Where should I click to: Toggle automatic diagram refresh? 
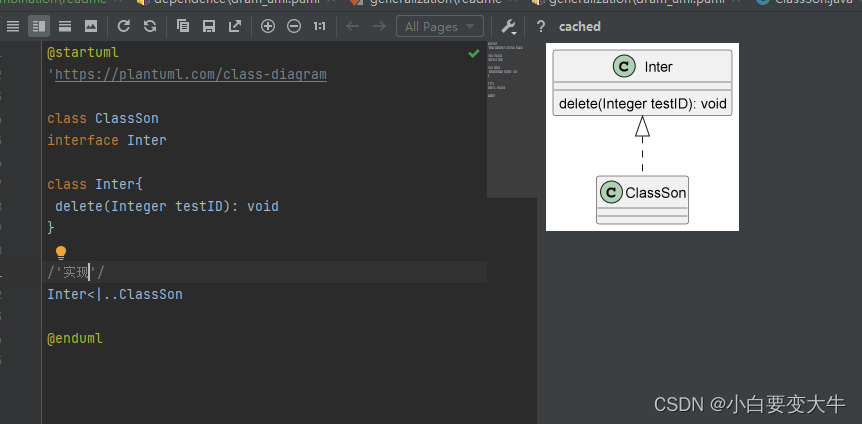(150, 26)
